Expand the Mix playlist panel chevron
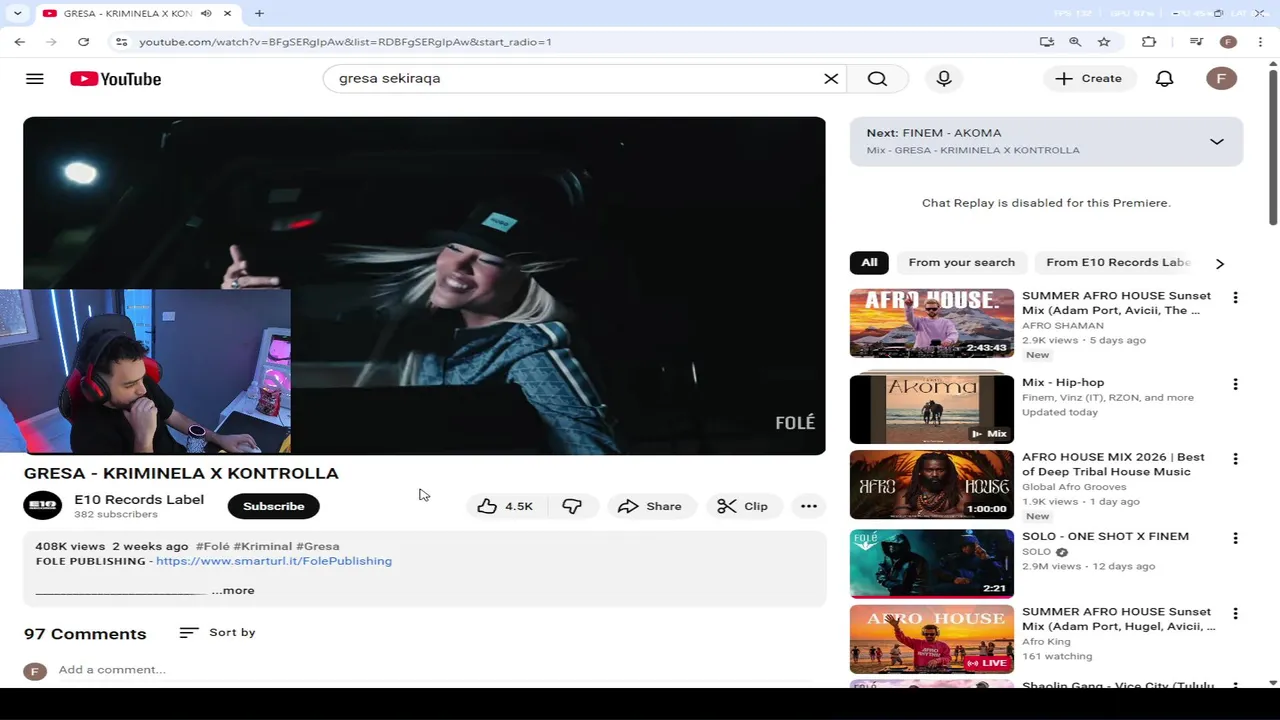 1216,142
